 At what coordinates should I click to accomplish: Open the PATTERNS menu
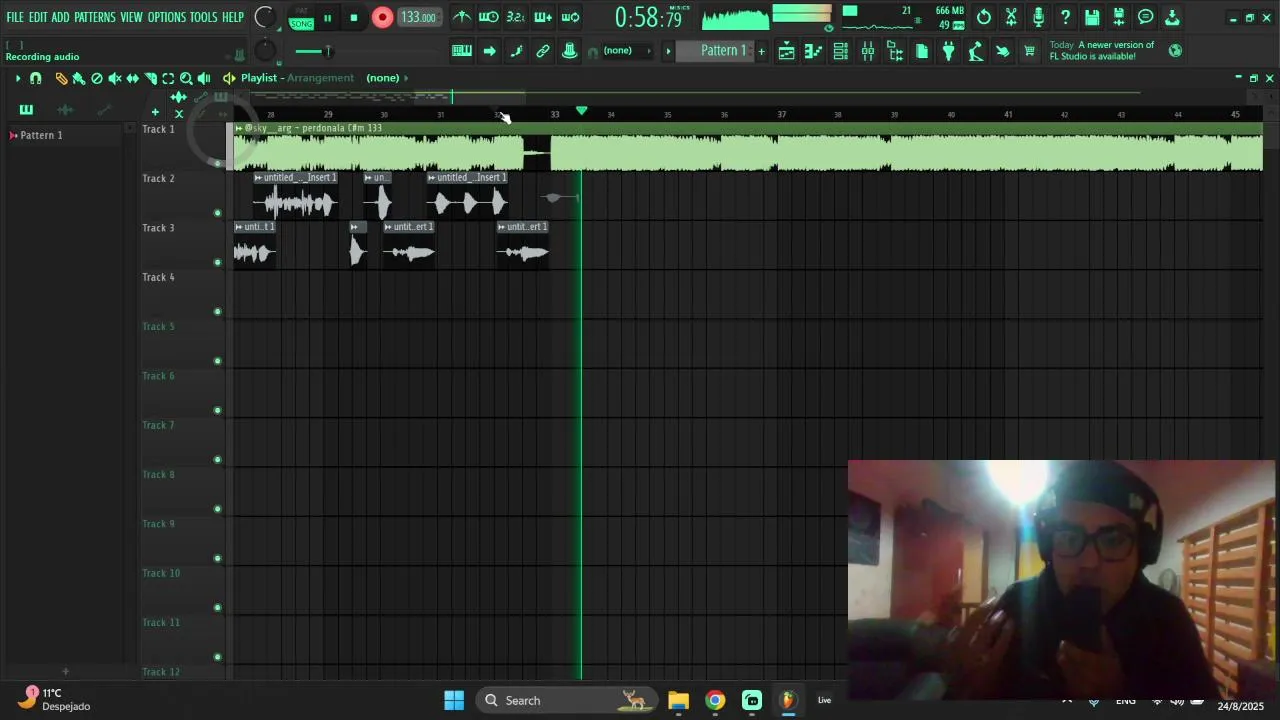coord(95,17)
